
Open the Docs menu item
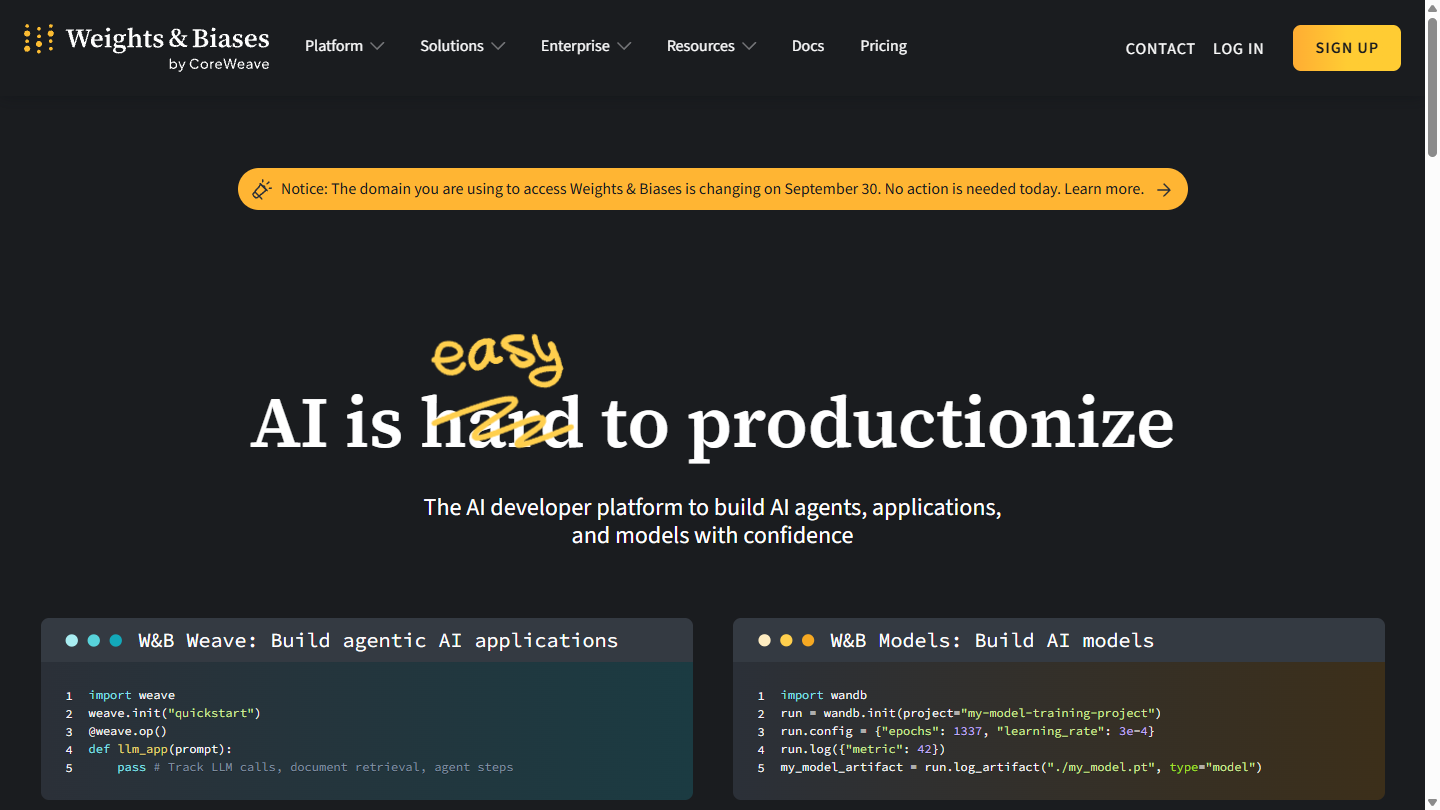pos(808,46)
